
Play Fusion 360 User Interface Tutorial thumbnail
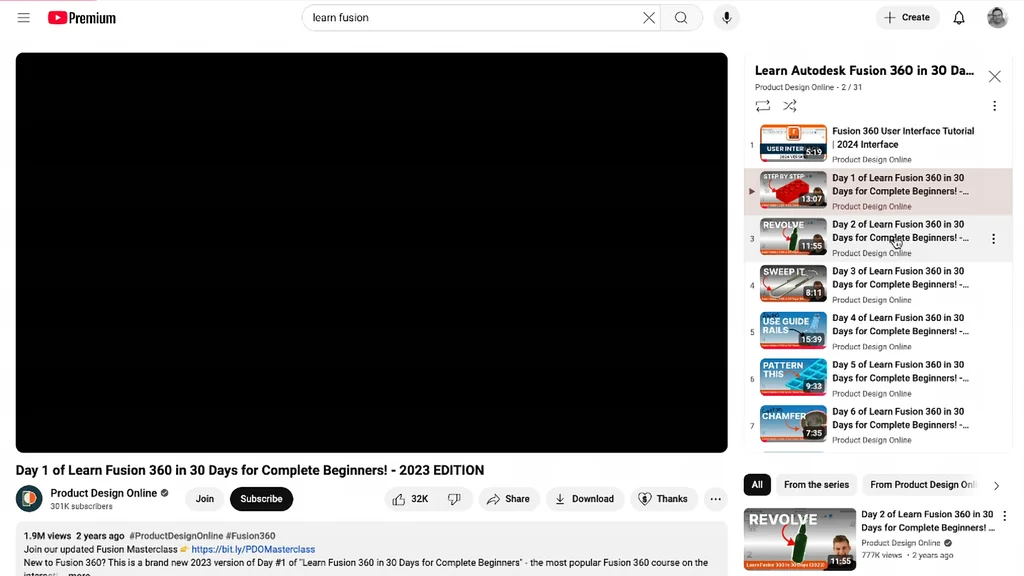pos(793,144)
